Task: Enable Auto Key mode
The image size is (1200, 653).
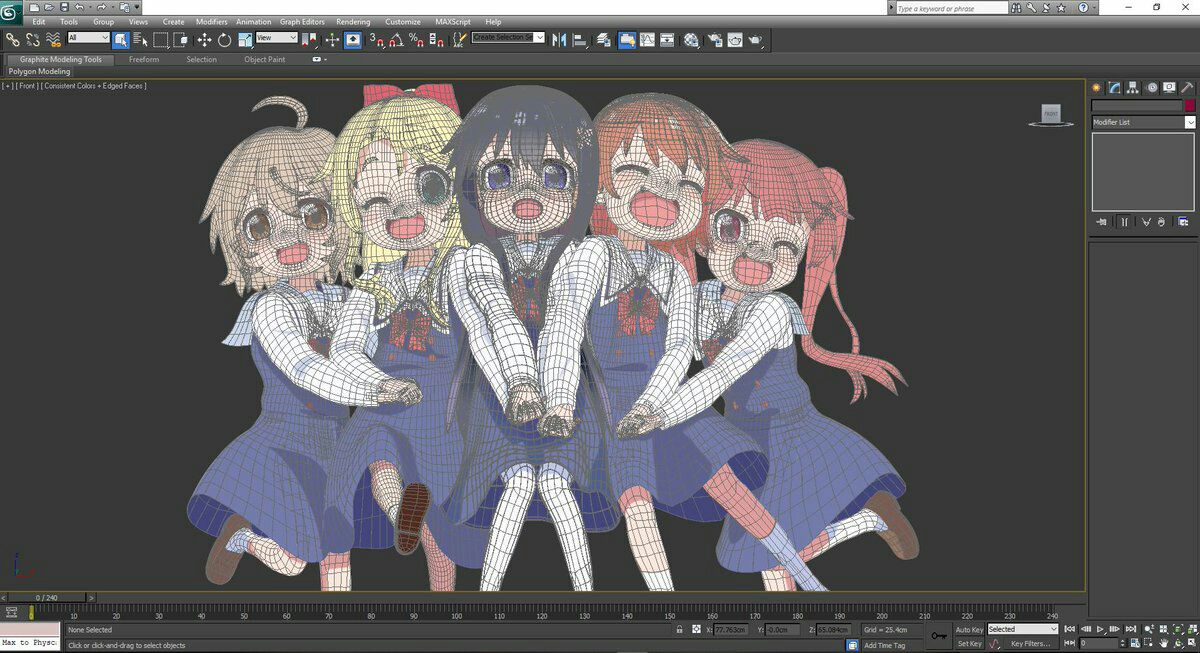Action: (x=969, y=629)
